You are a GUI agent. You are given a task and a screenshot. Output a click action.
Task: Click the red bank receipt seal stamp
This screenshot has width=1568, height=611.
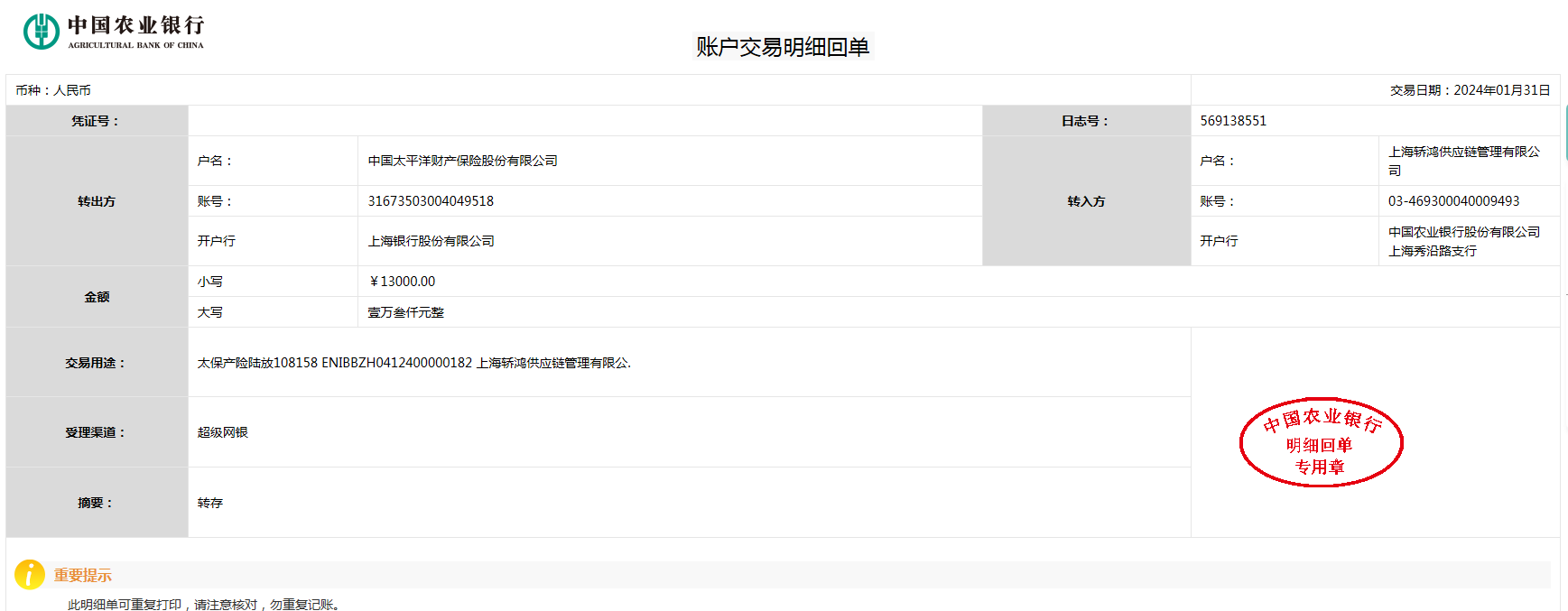[1321, 442]
